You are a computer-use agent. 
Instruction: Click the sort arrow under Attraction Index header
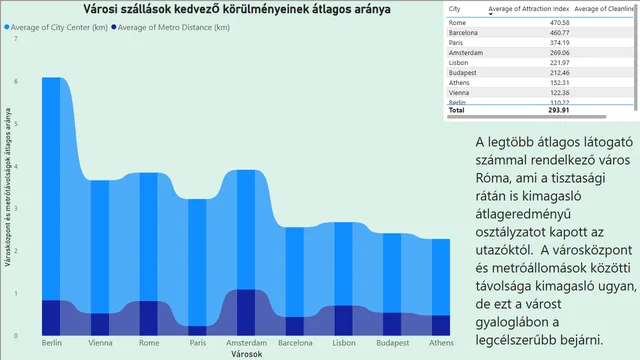pyautogui.click(x=491, y=14)
